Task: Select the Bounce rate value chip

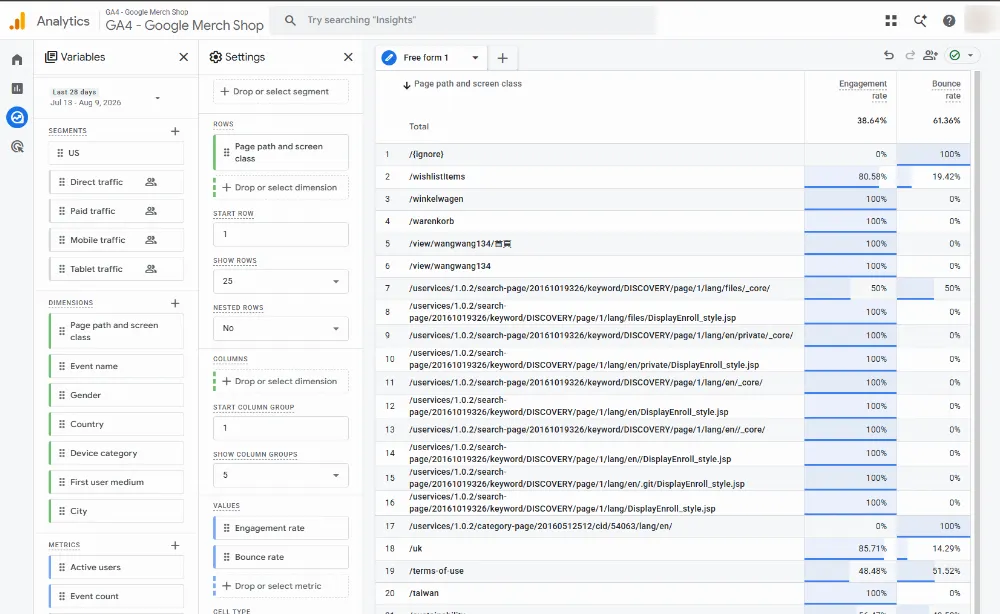Action: pyautogui.click(x=281, y=557)
